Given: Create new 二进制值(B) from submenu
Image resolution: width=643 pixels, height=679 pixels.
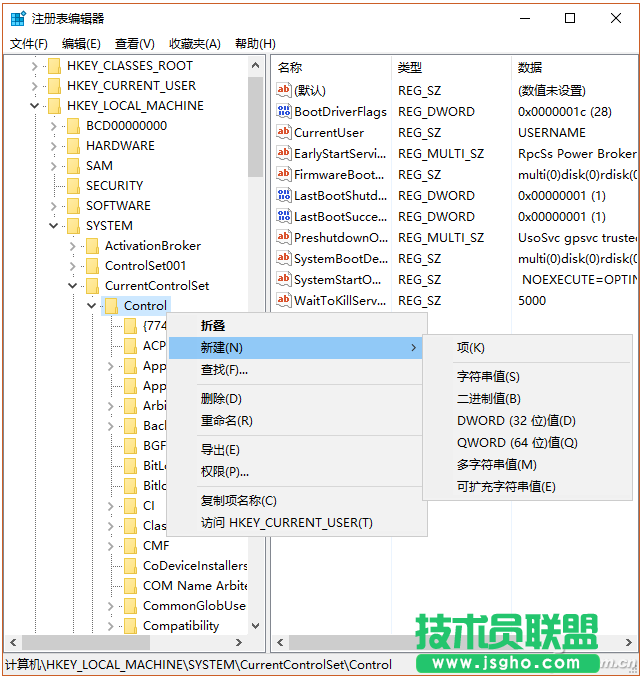Looking at the screenshot, I should (527, 398).
